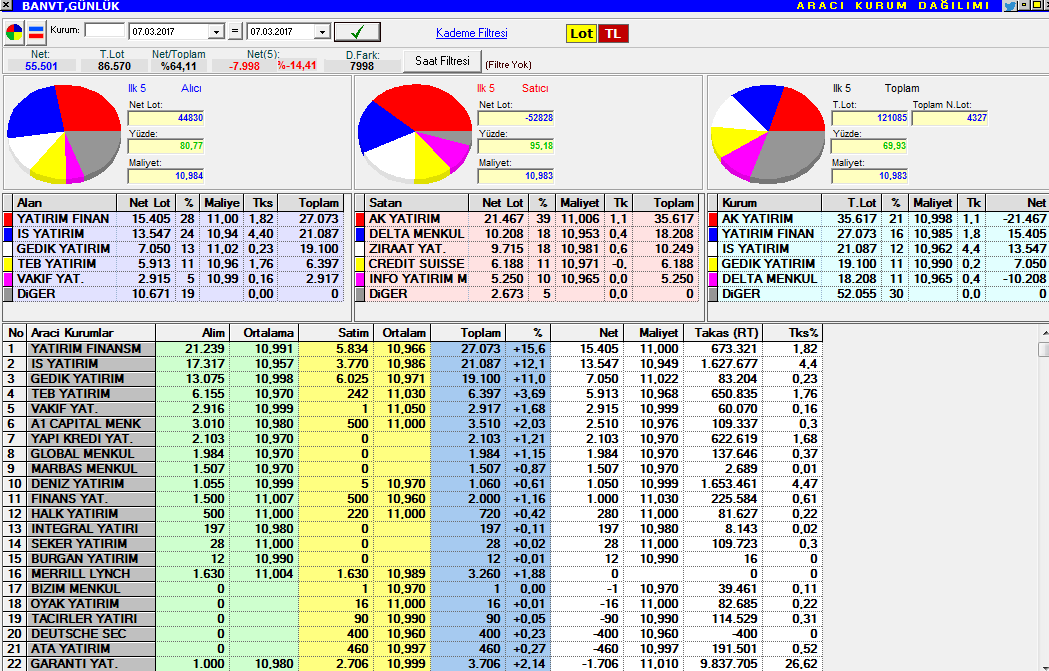This screenshot has height=671, width=1049.
Task: Click the Ilk 5 Satıcı pie chart
Action: coord(415,134)
